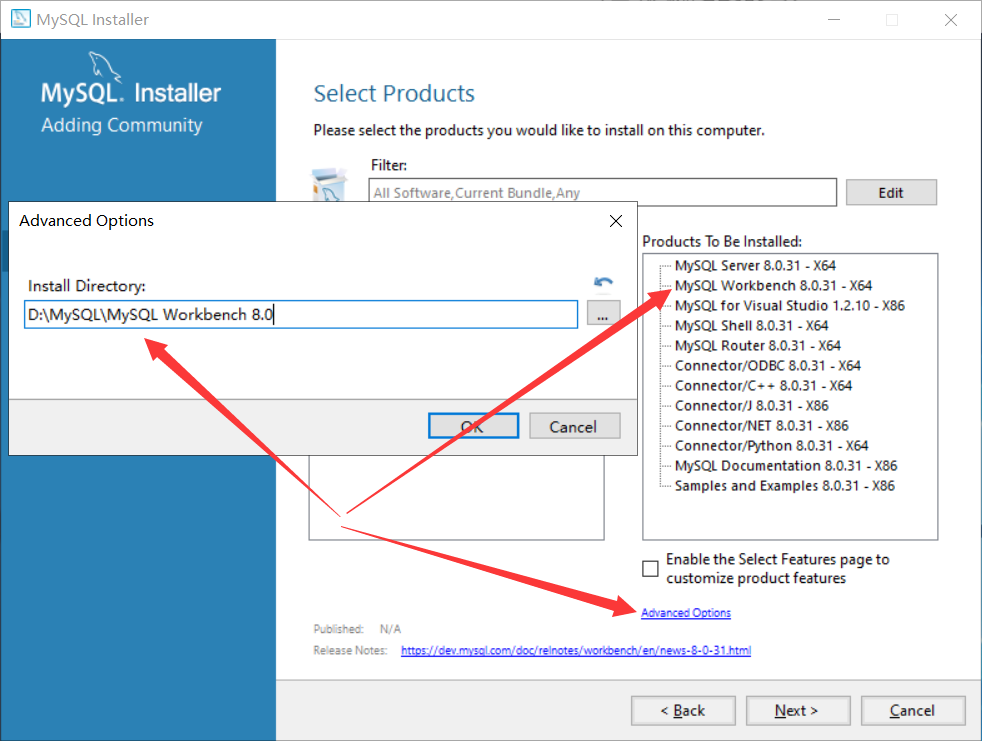Close the MySQL Installer window
The image size is (982, 741).
(x=951, y=20)
